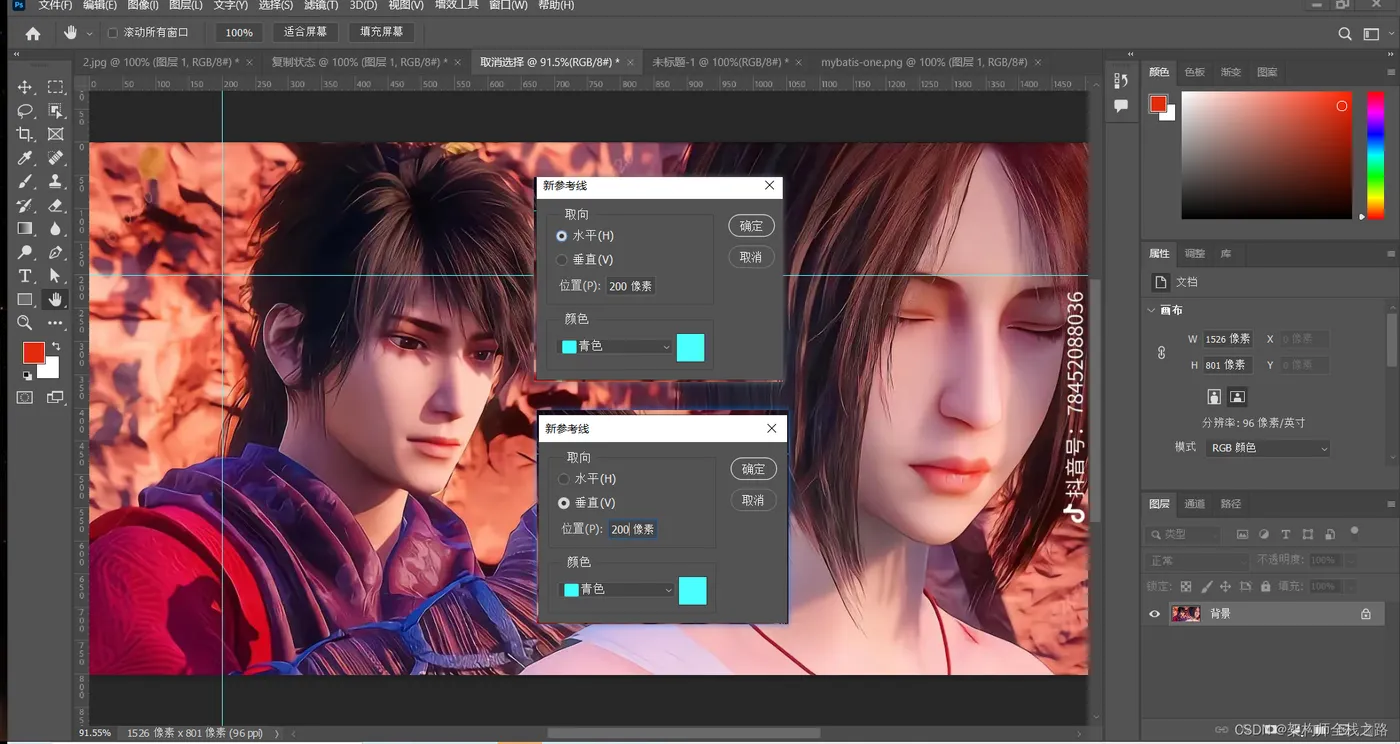Toggle link between canvas W and H
1400x744 pixels.
pos(1161,352)
